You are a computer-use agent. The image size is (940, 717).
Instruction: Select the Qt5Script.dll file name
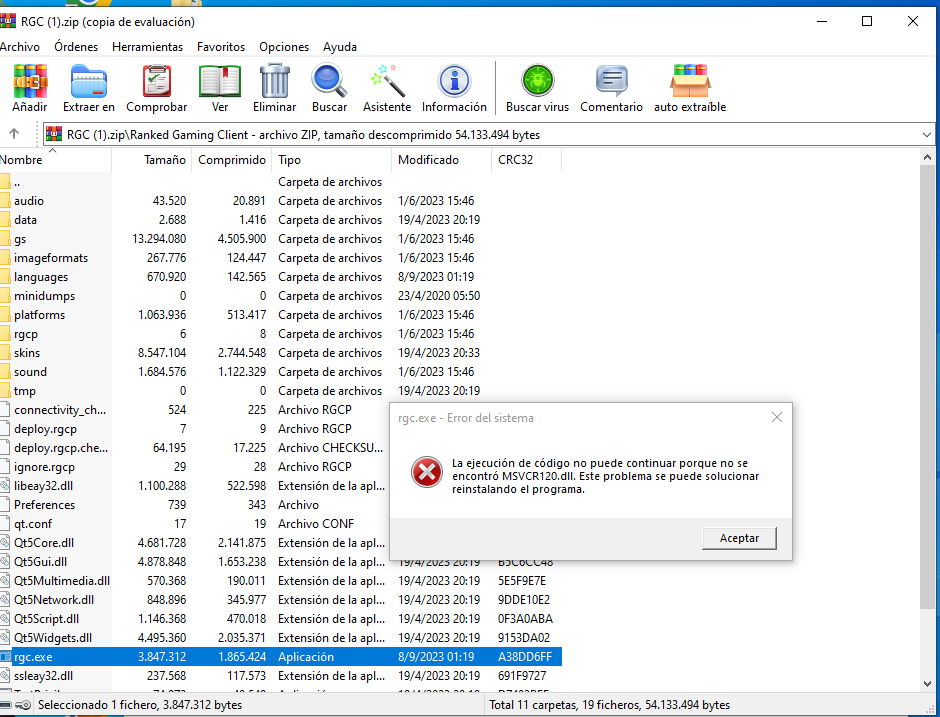(46, 619)
